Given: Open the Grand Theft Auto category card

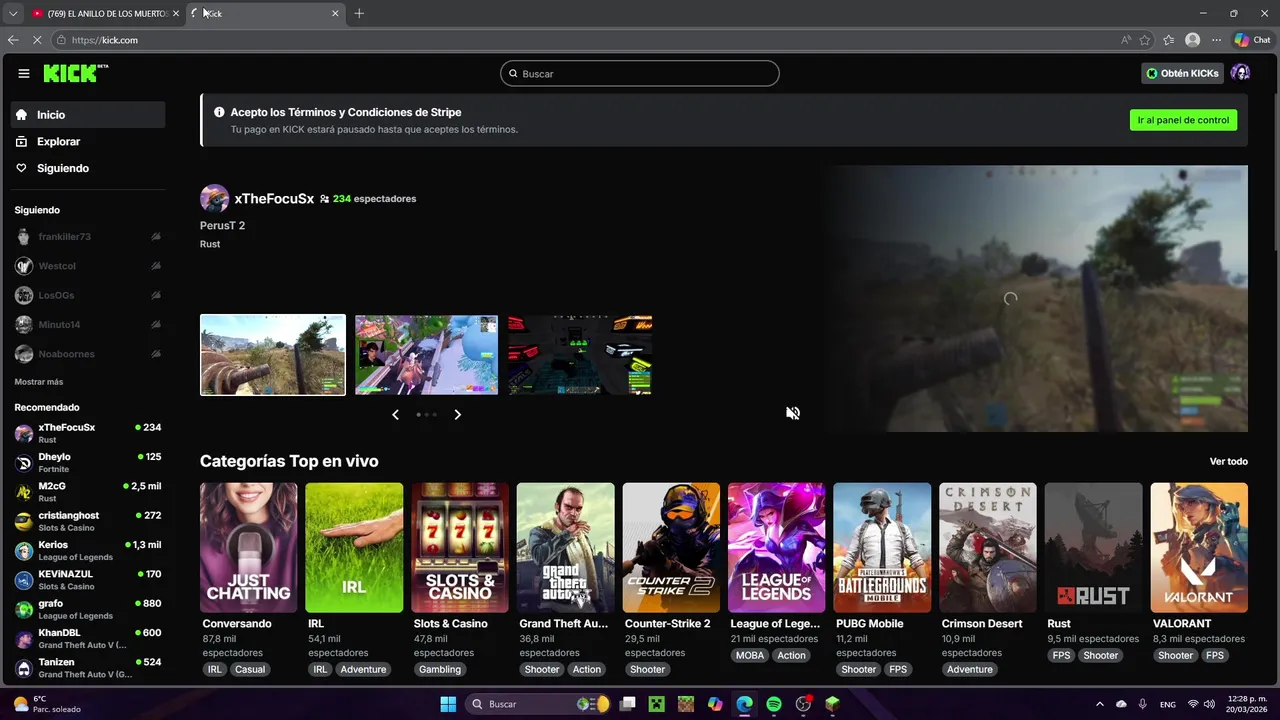Looking at the screenshot, I should pyautogui.click(x=565, y=548).
